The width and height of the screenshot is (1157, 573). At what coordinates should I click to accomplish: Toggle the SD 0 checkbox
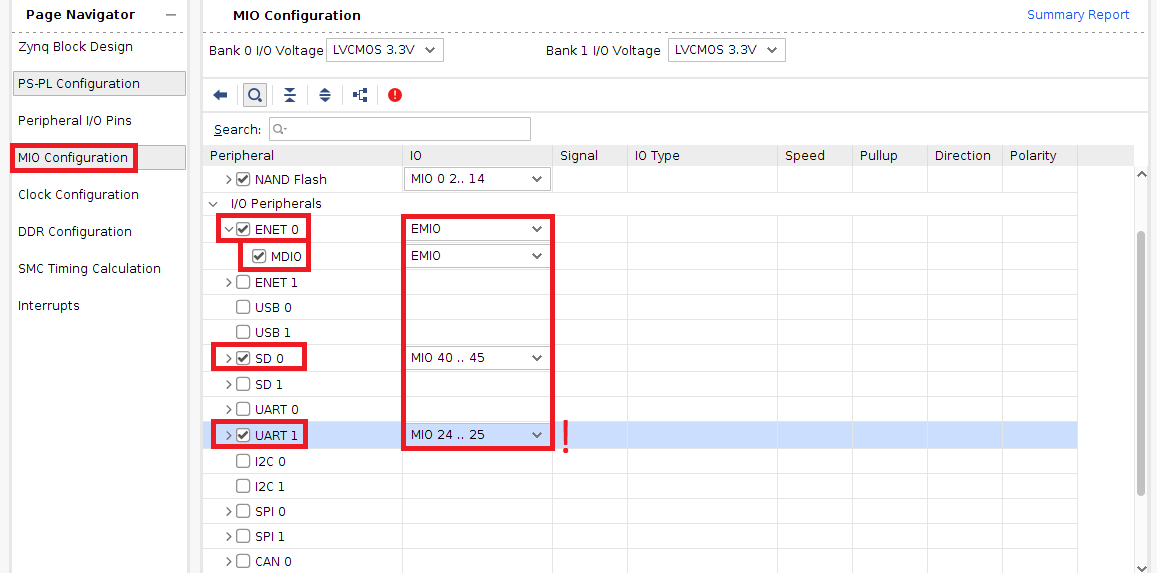pos(243,358)
